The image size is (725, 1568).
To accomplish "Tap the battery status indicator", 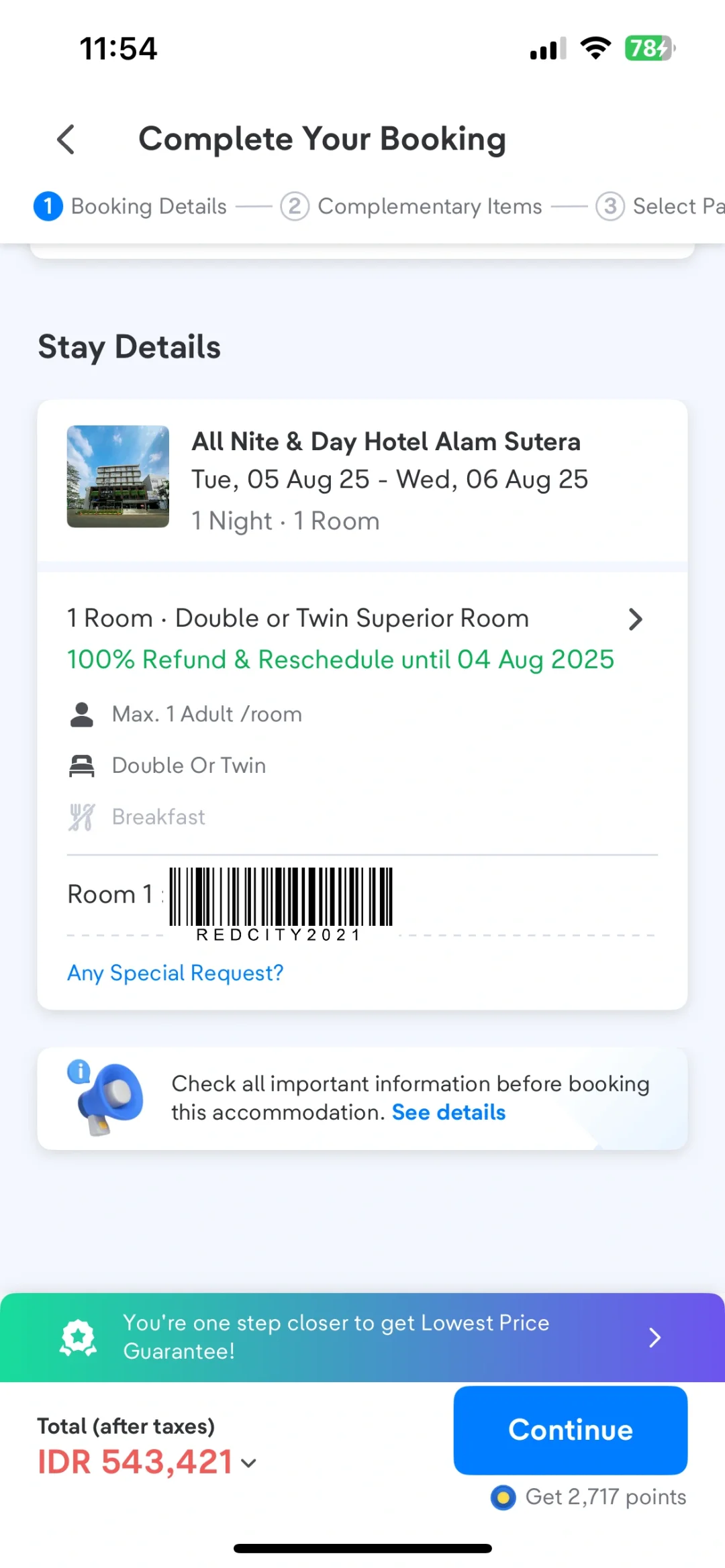I will [648, 48].
